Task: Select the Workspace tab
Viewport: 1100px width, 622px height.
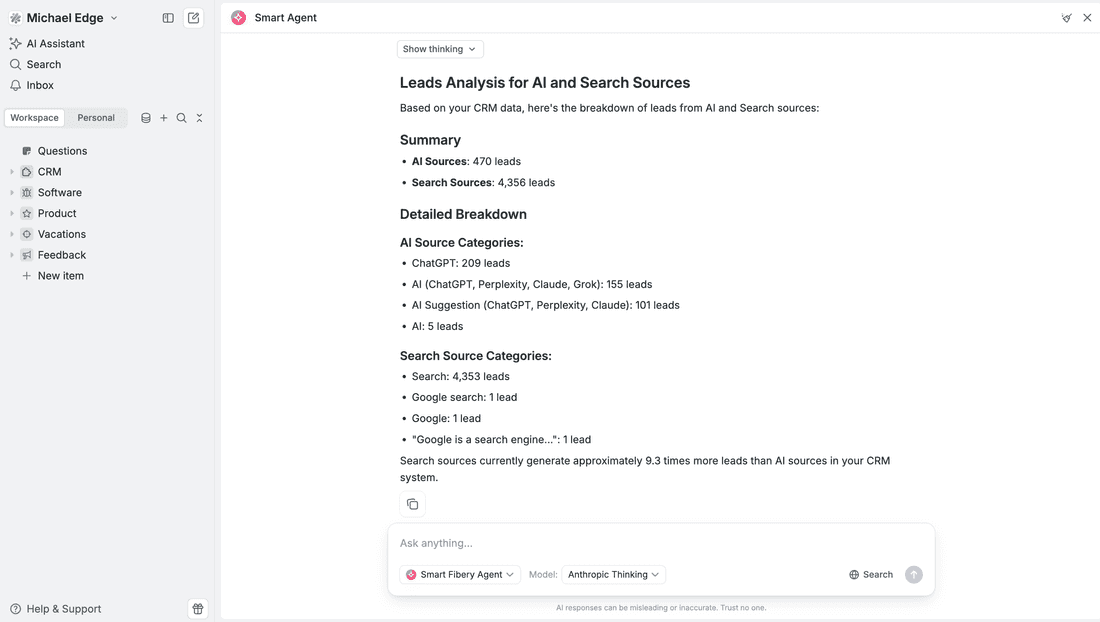Action: tap(35, 118)
